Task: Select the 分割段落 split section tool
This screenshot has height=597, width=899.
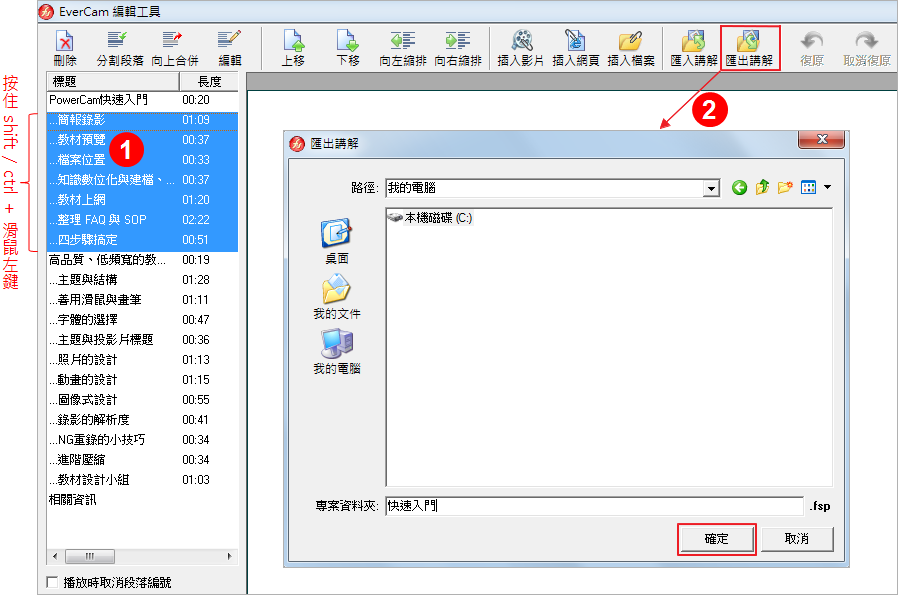Action: (119, 41)
